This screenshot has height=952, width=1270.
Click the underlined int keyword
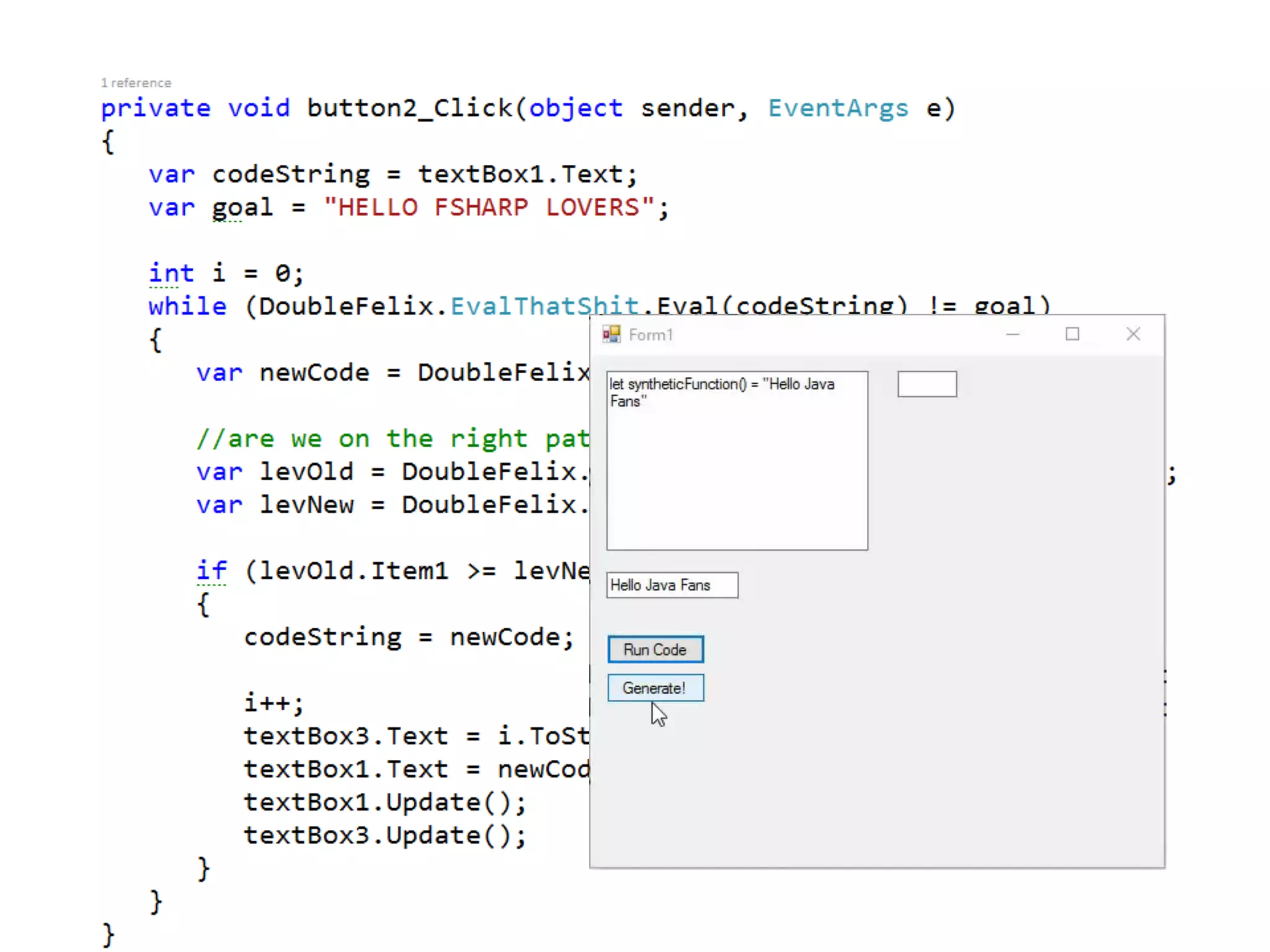pyautogui.click(x=171, y=273)
